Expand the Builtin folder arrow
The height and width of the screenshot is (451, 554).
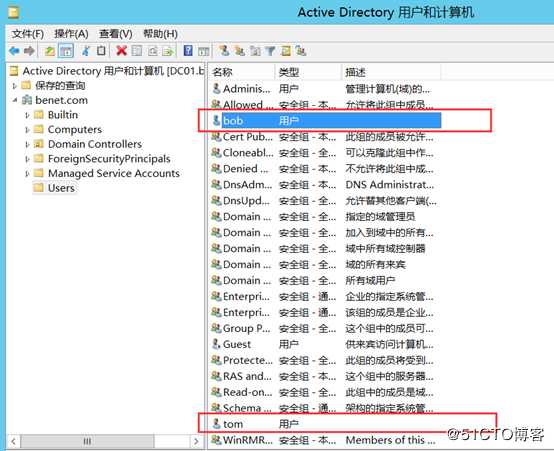pos(27,115)
